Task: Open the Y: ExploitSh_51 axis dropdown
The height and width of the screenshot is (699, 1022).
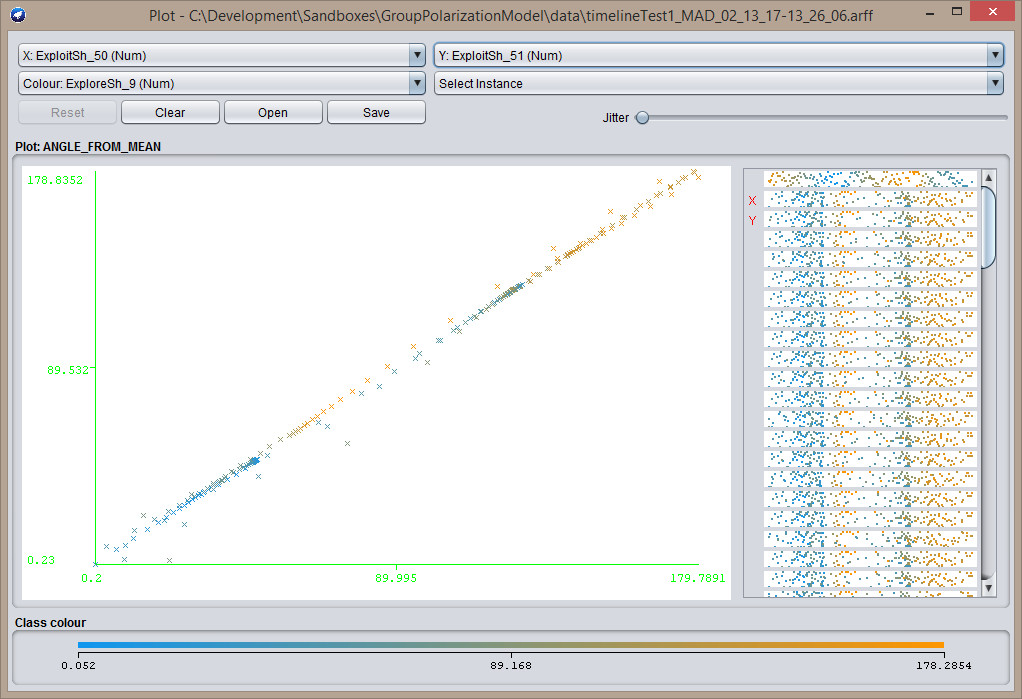Action: click(x=718, y=56)
